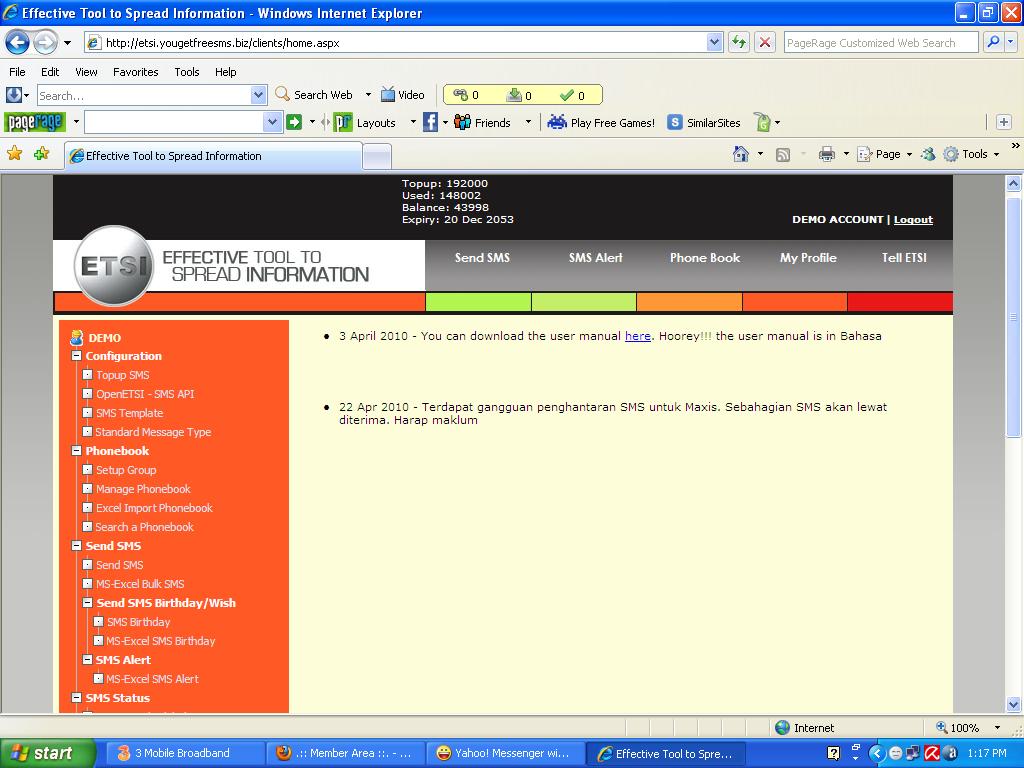Open Setup Group tree item

click(126, 470)
